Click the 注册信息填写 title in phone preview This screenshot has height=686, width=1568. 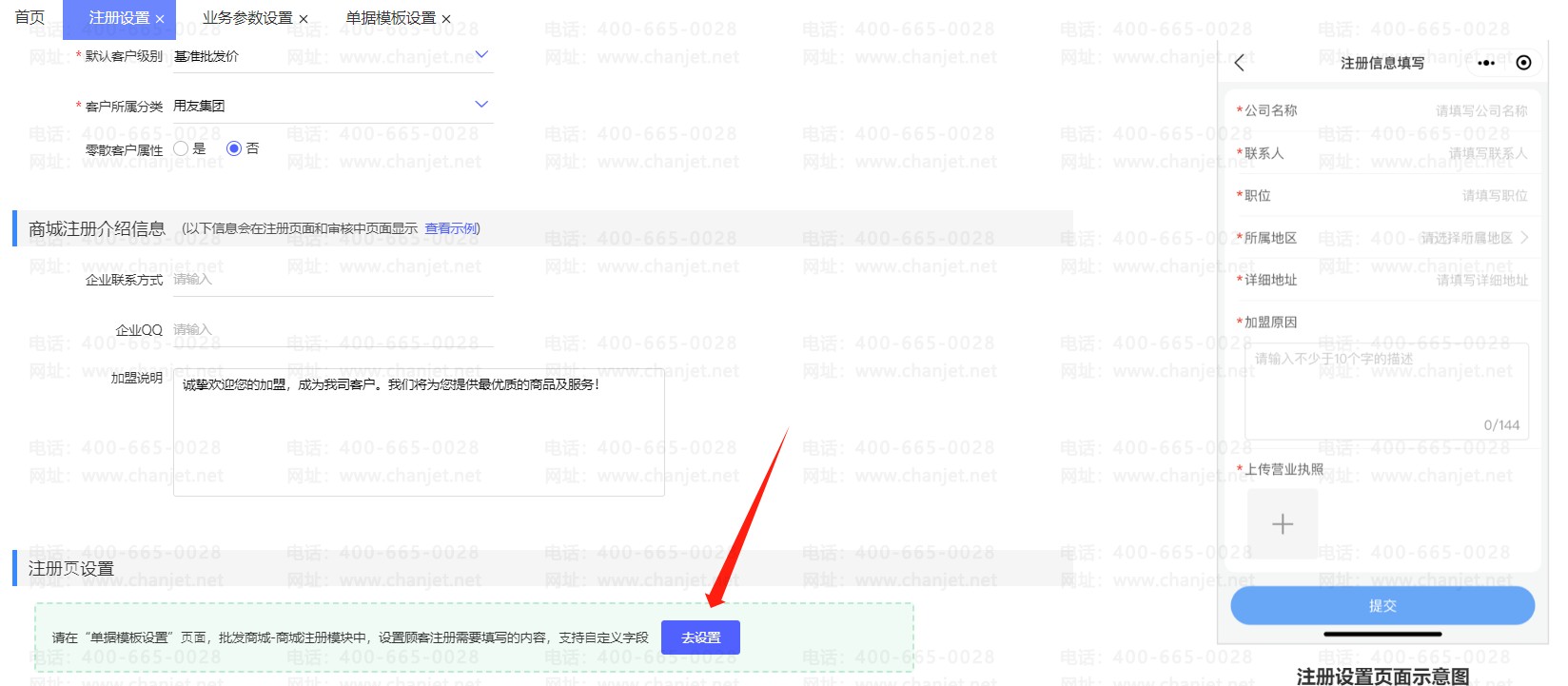[x=1382, y=63]
